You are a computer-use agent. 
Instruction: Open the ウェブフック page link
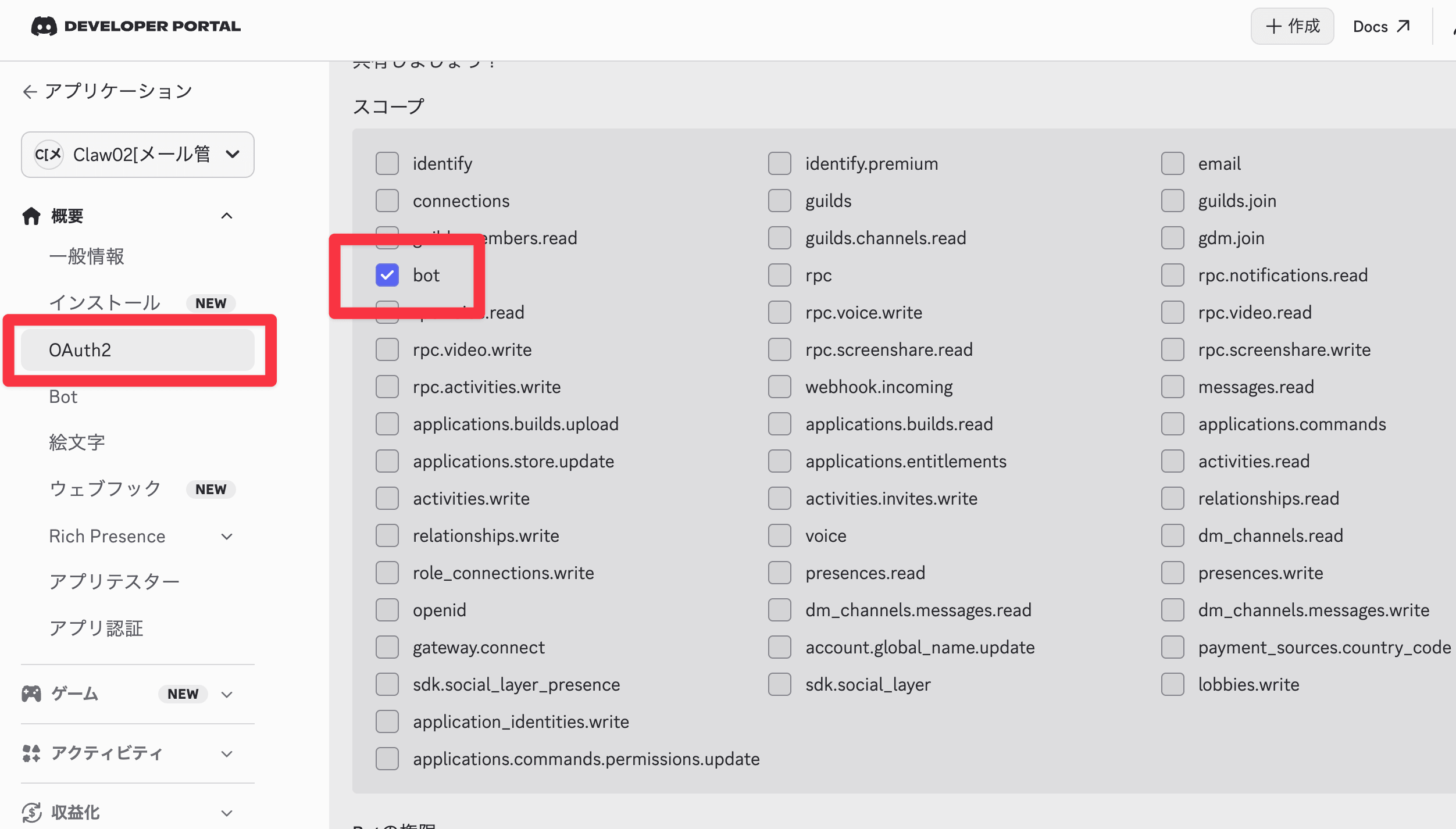pos(105,489)
